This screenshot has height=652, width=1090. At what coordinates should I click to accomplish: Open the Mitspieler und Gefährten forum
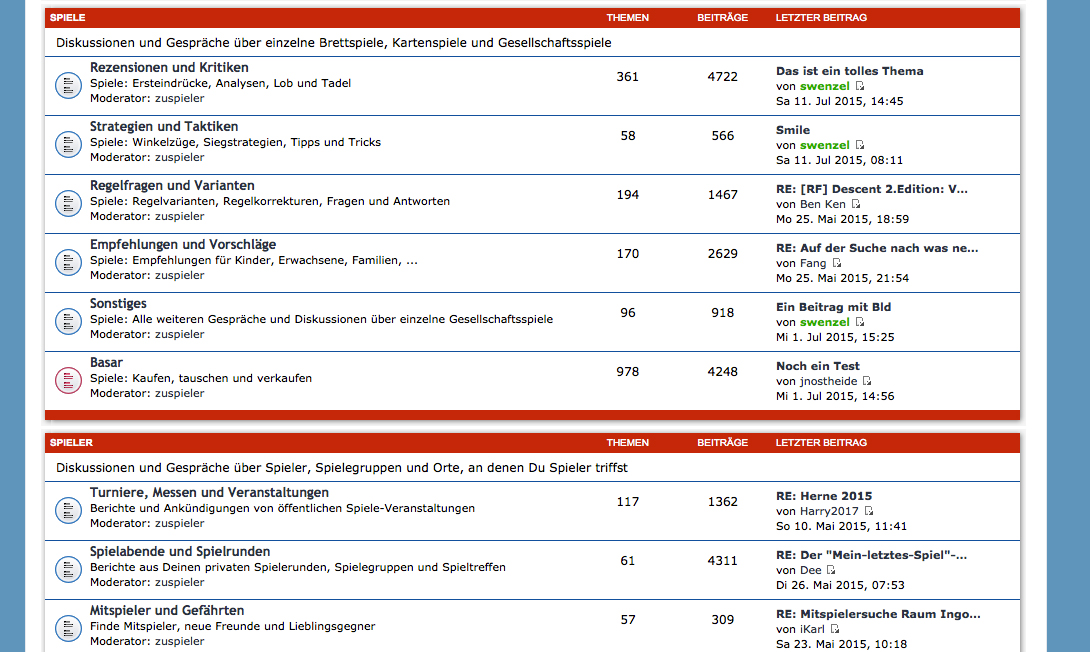pyautogui.click(x=167, y=610)
